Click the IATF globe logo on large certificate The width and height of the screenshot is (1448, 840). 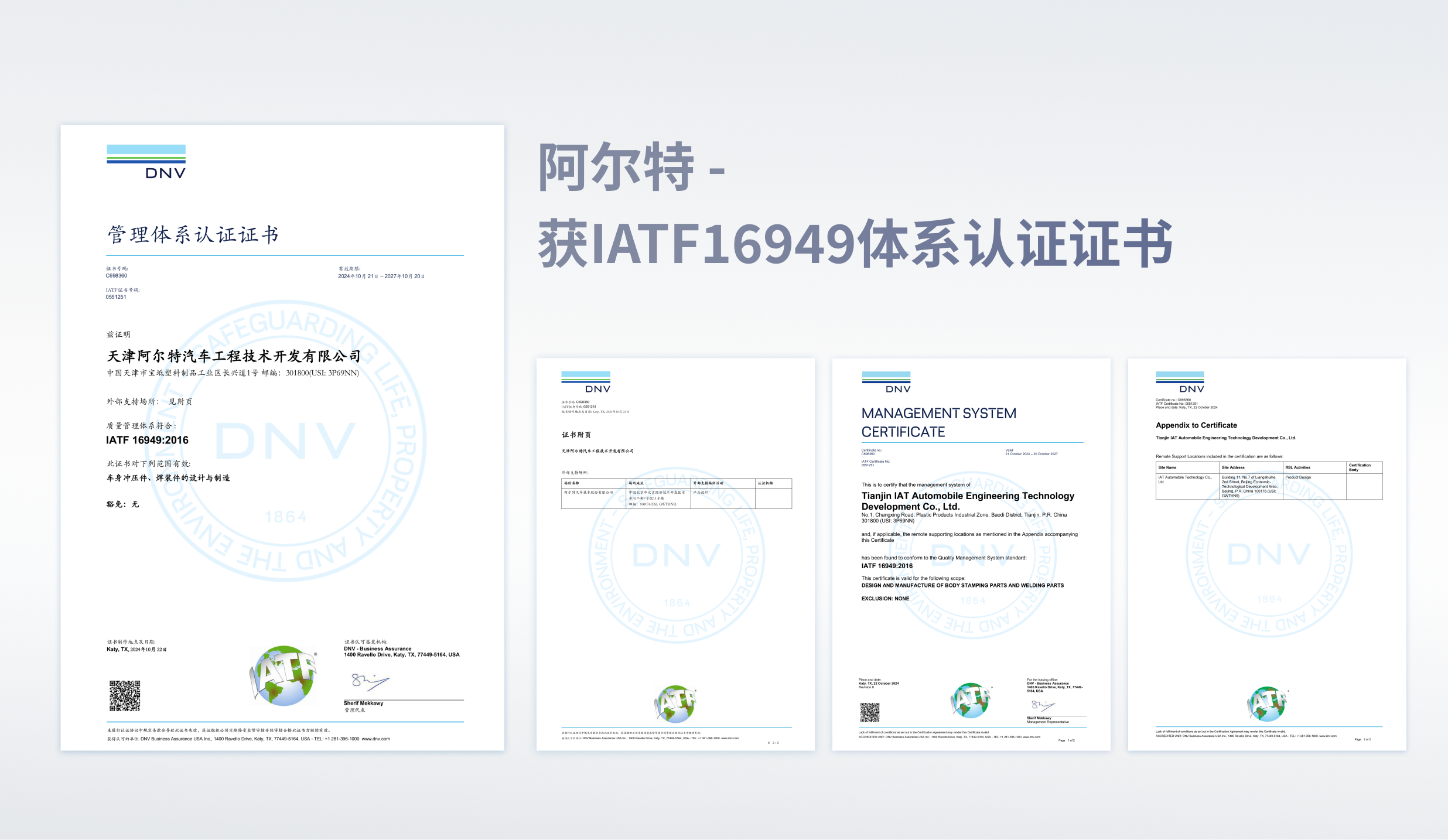[x=283, y=675]
